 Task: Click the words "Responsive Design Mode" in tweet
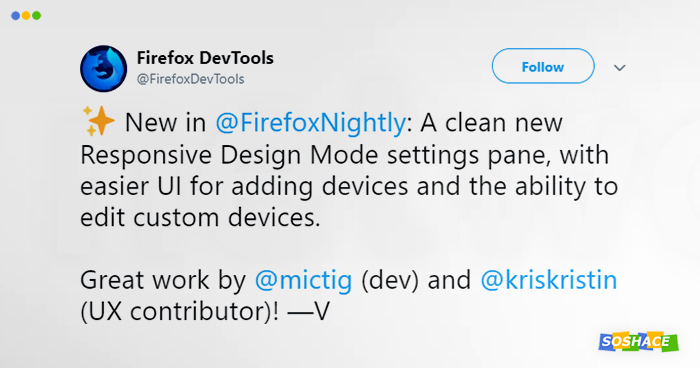click(x=229, y=156)
